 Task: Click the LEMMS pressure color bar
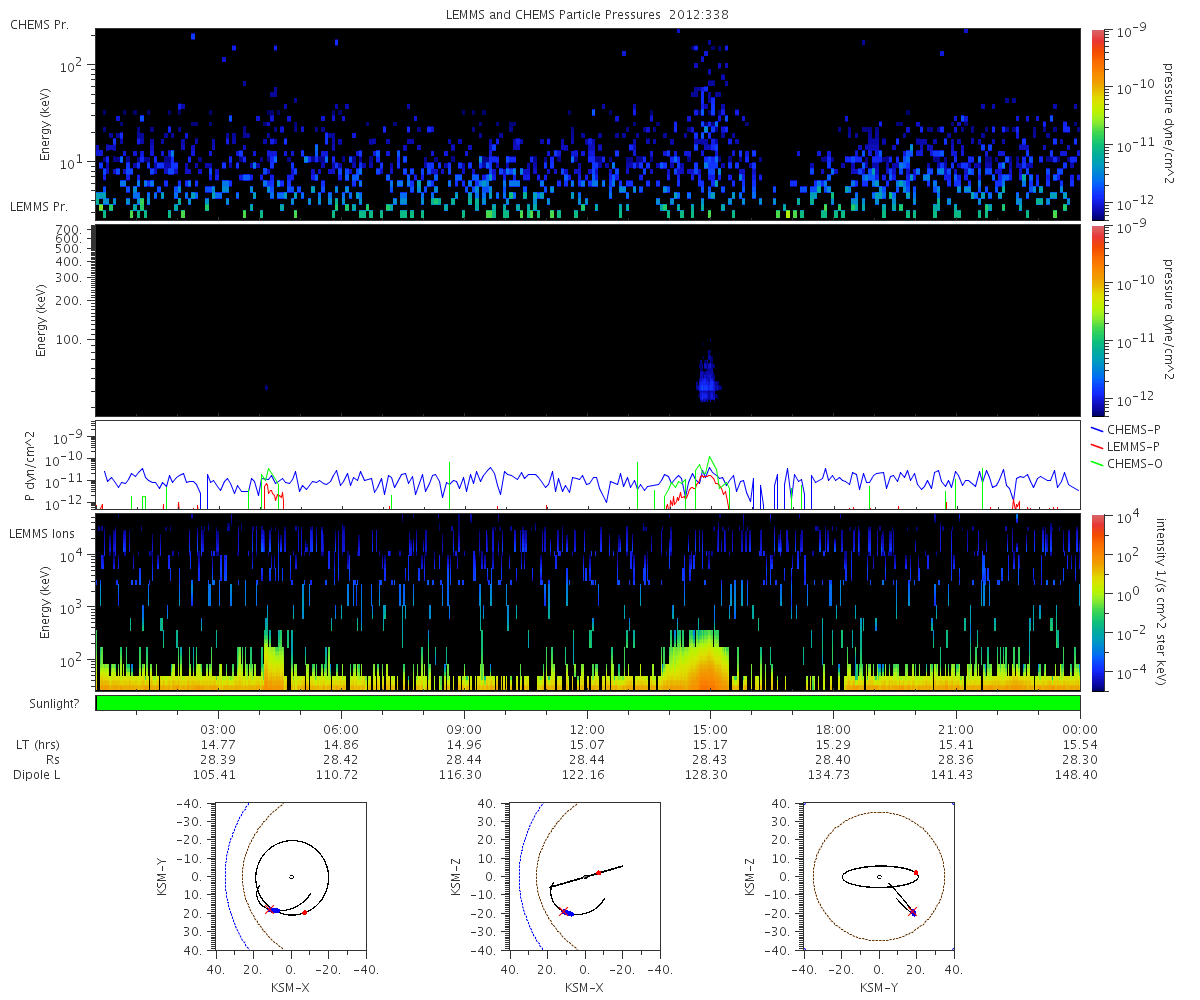(1097, 320)
